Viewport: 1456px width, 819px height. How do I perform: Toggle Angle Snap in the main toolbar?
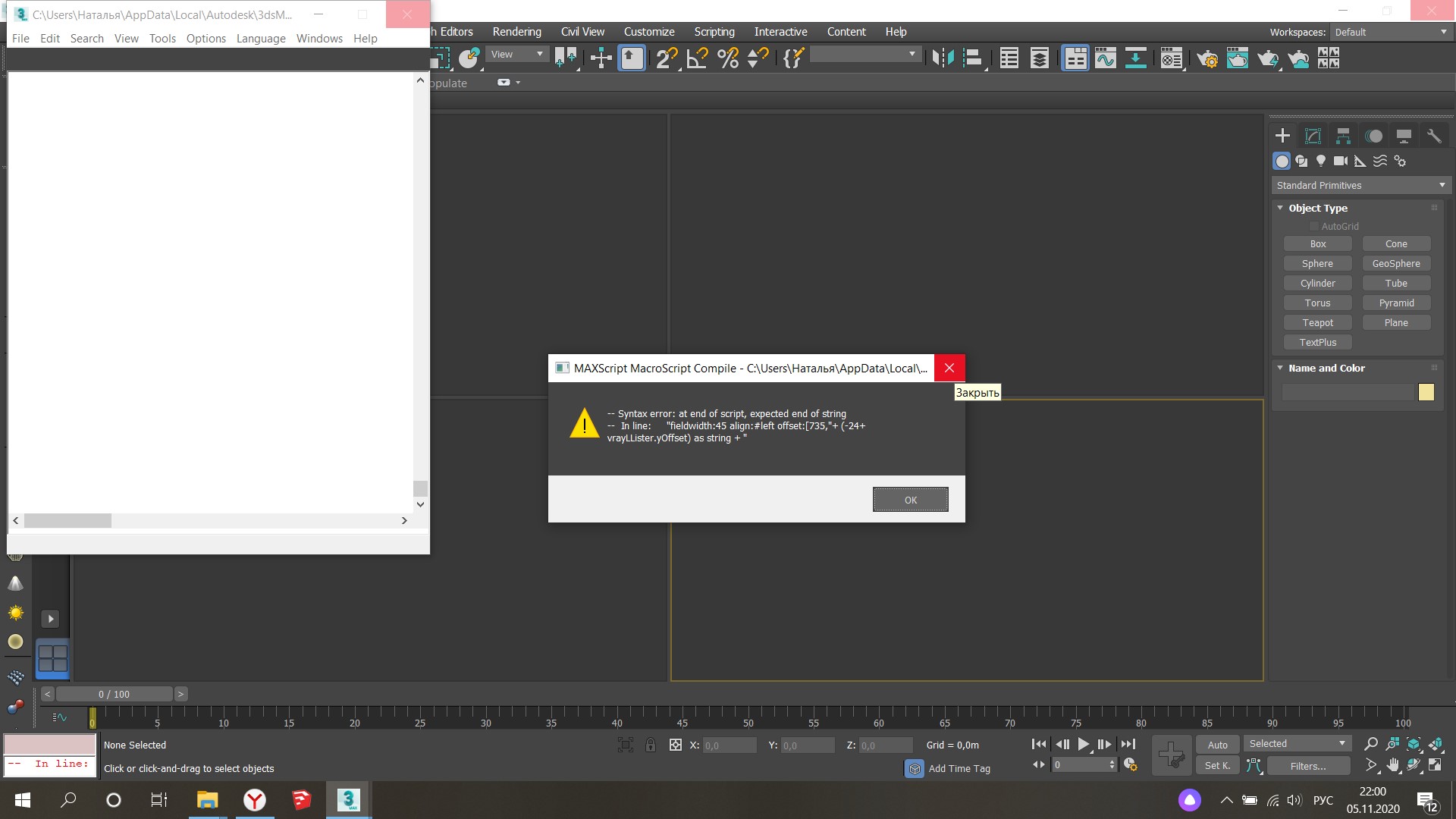[696, 58]
